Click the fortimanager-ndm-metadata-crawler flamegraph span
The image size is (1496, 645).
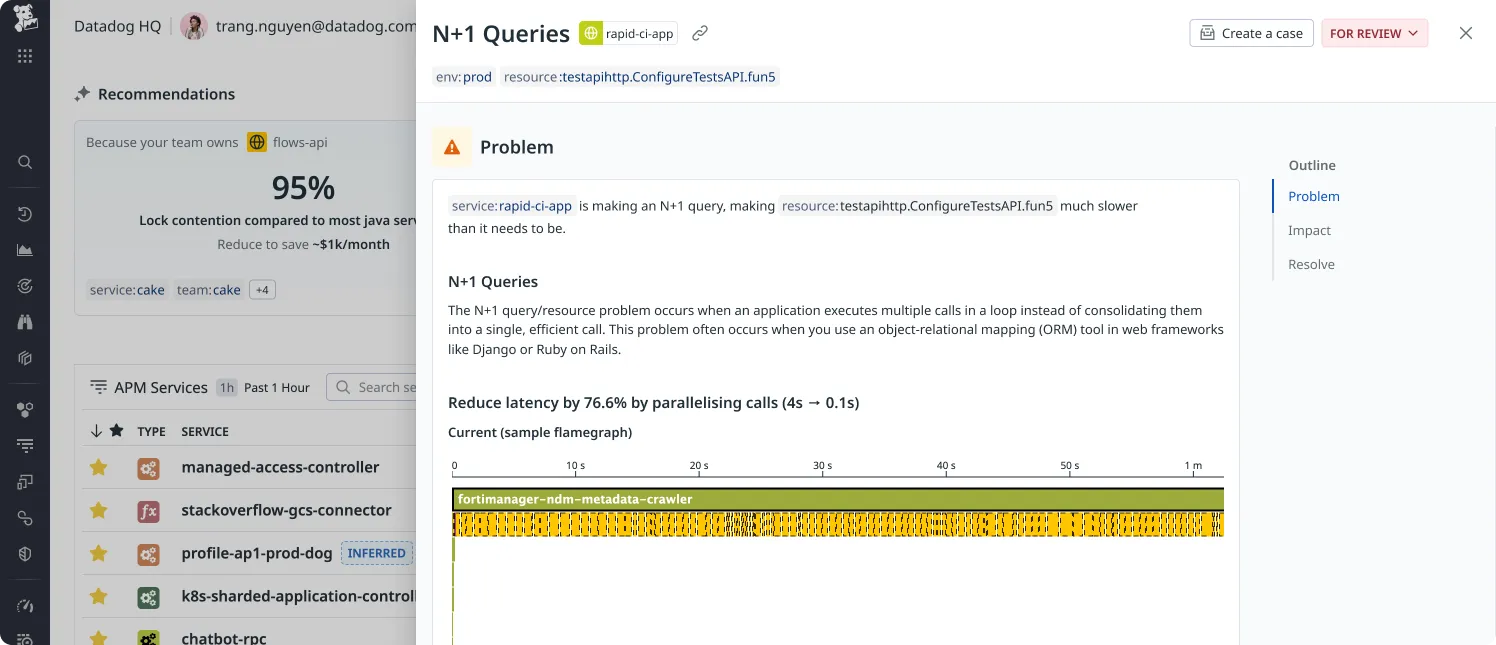[x=838, y=499]
